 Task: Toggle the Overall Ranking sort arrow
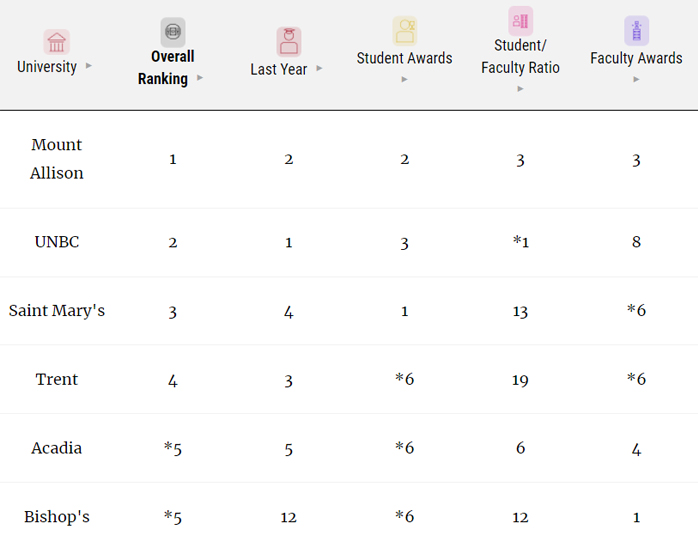(x=201, y=78)
